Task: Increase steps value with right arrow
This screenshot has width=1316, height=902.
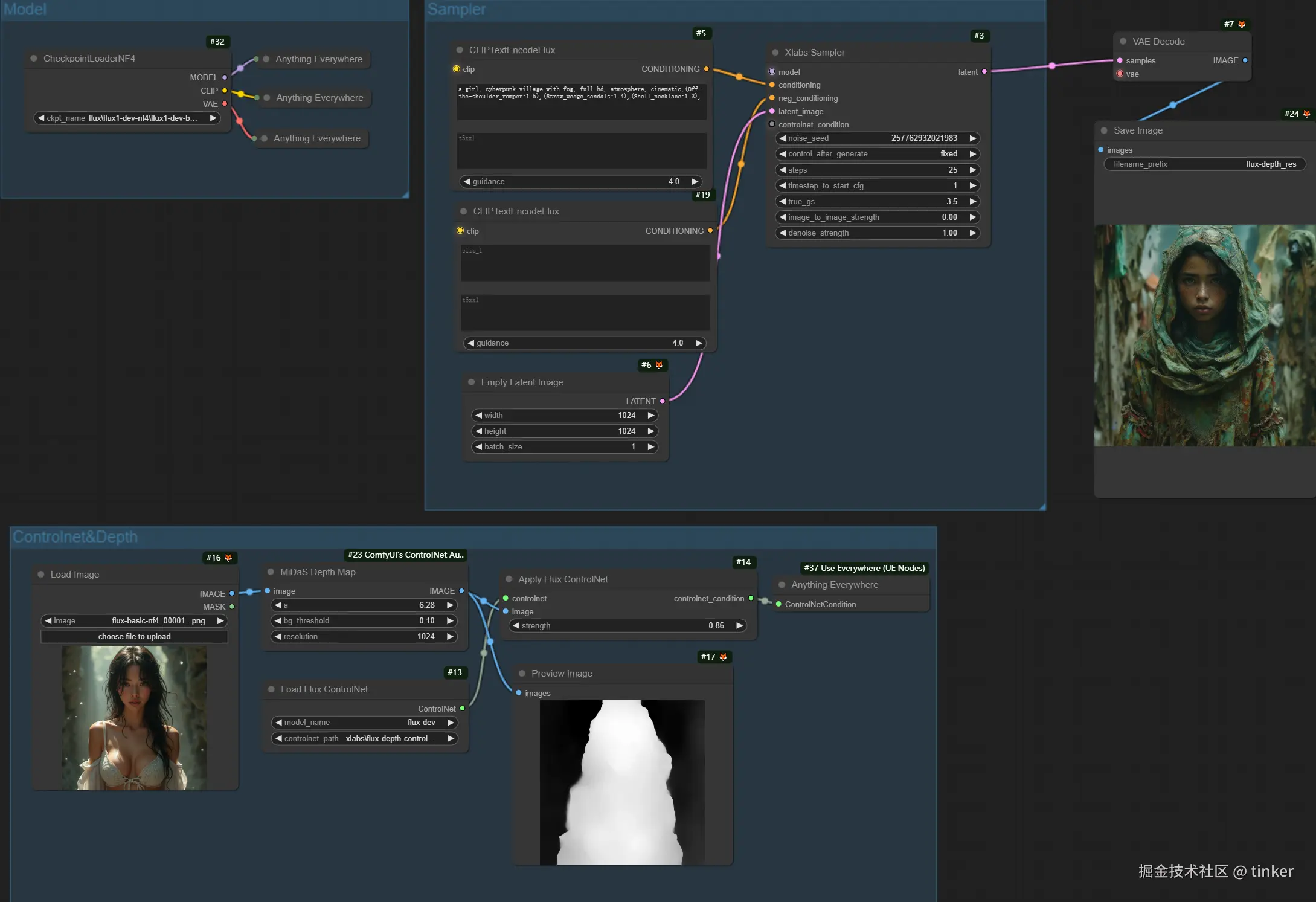Action: click(x=973, y=170)
